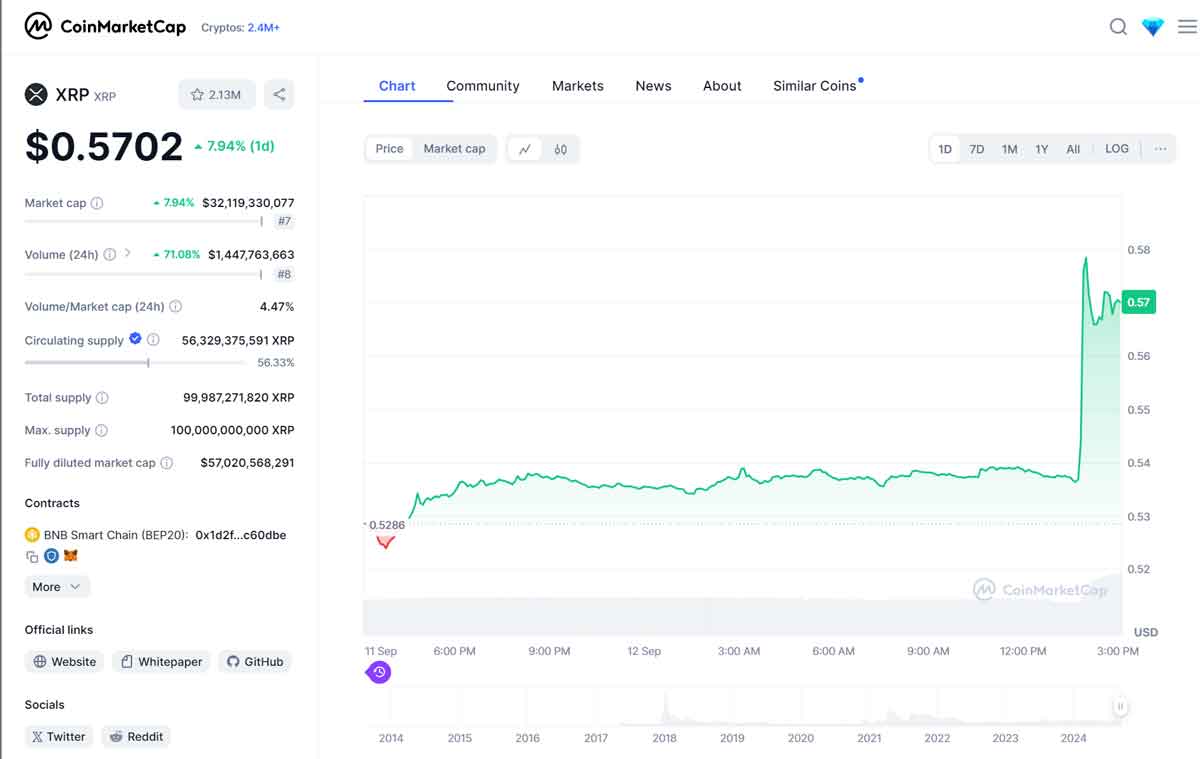Select the Market cap toggle
1200x759 pixels.
454,149
